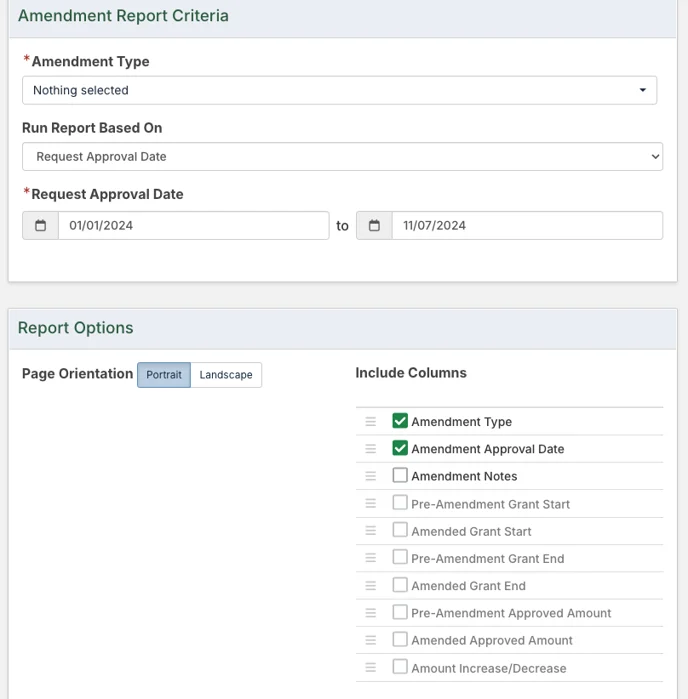This screenshot has height=699, width=688.
Task: Expand the Run Report Based On dropdown
Action: (x=342, y=156)
